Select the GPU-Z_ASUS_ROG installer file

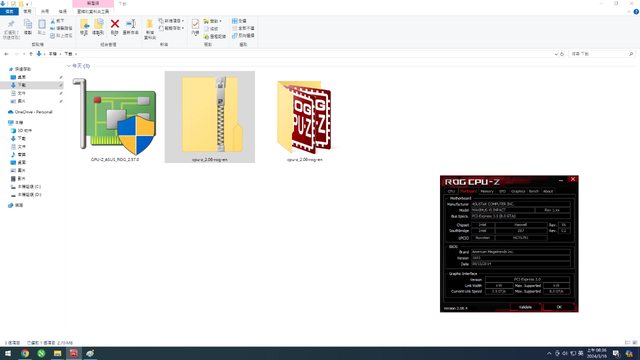[115, 119]
